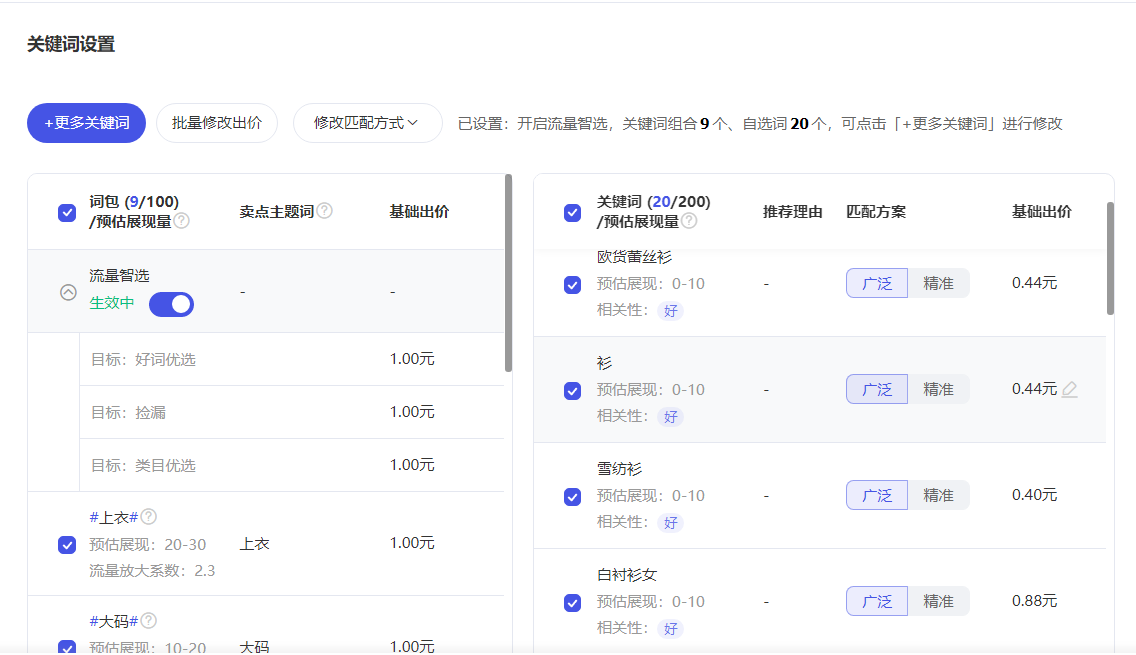1136x655 pixels.
Task: Click 1.00元 bid for #上衣#
Action: point(412,543)
